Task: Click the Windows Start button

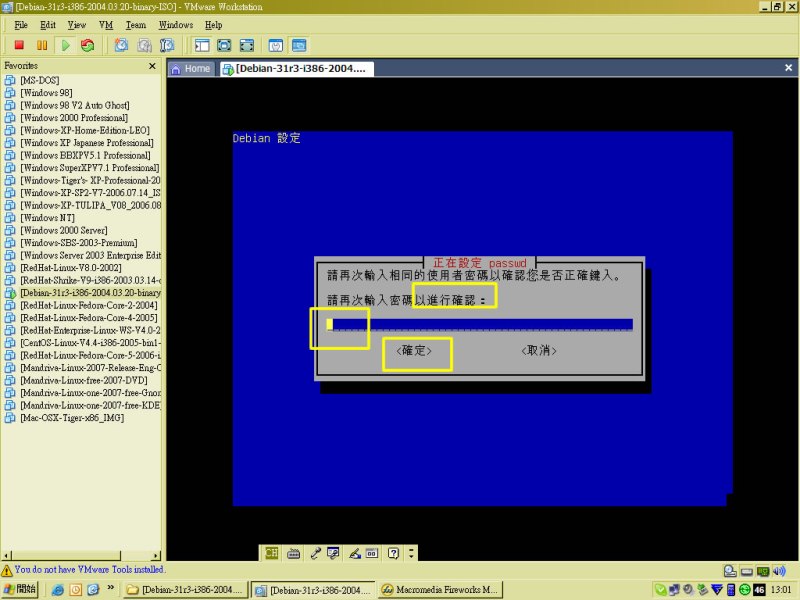Action: [20, 589]
